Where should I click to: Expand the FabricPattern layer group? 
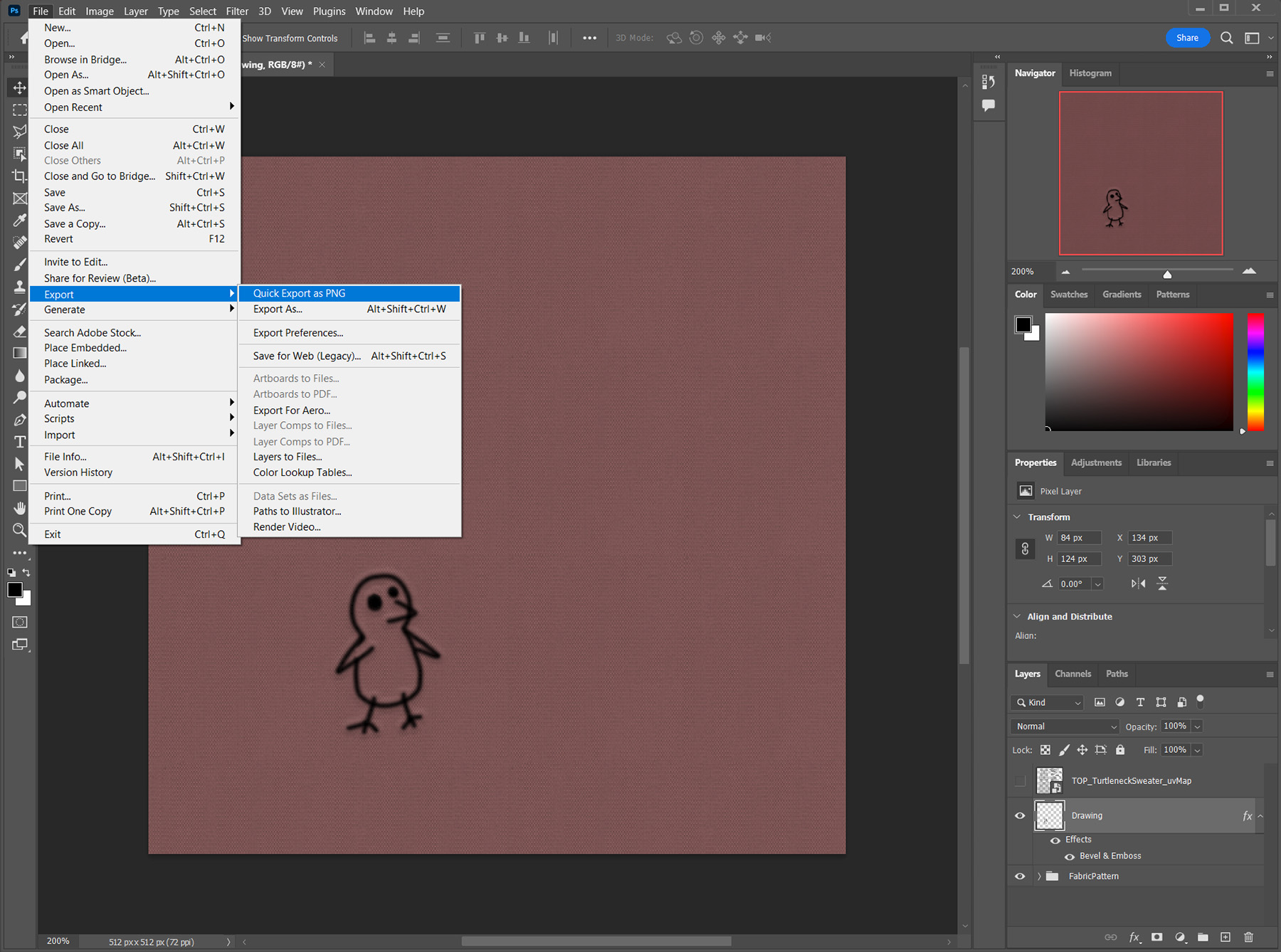pos(1039,876)
